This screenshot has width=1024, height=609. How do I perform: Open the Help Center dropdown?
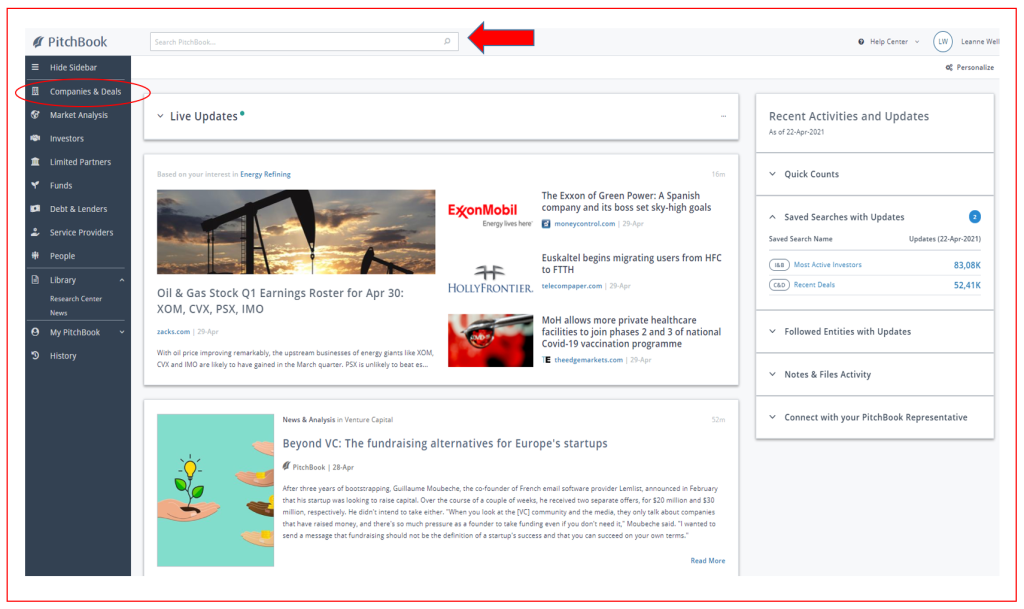coord(889,41)
